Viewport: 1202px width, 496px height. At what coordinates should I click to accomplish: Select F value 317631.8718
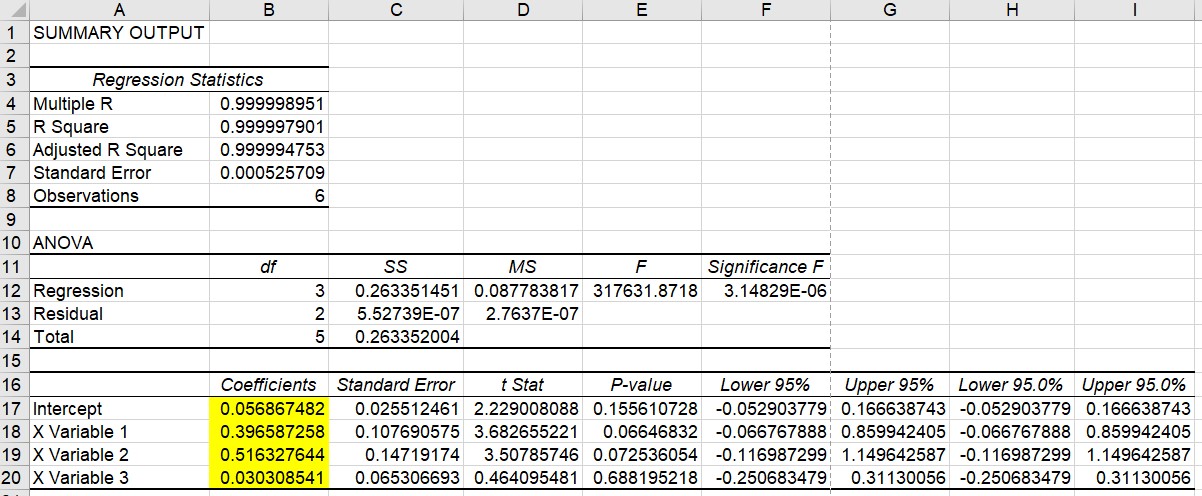pos(642,290)
